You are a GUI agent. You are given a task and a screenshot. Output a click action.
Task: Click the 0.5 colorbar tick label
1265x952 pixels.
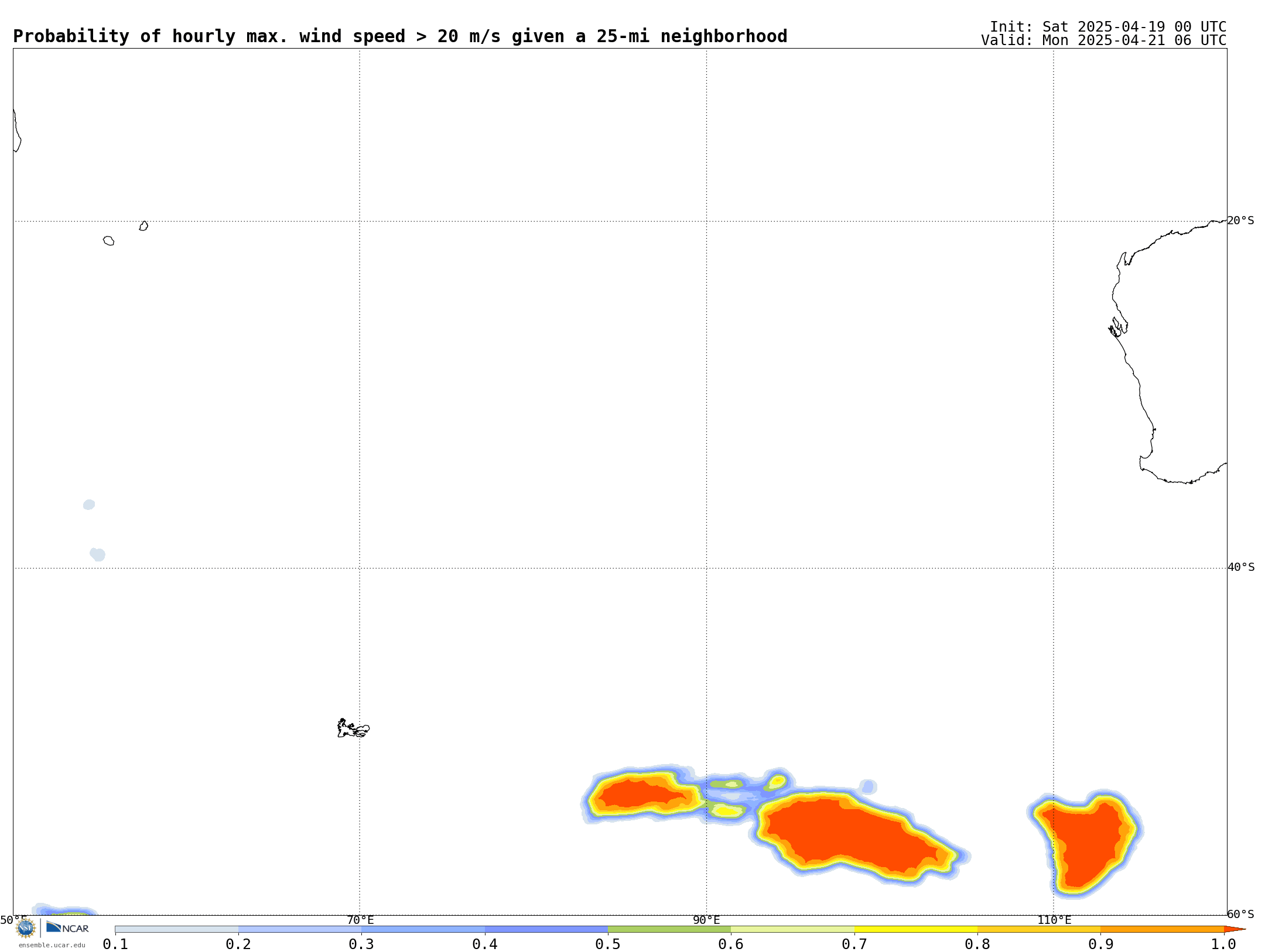click(x=608, y=944)
